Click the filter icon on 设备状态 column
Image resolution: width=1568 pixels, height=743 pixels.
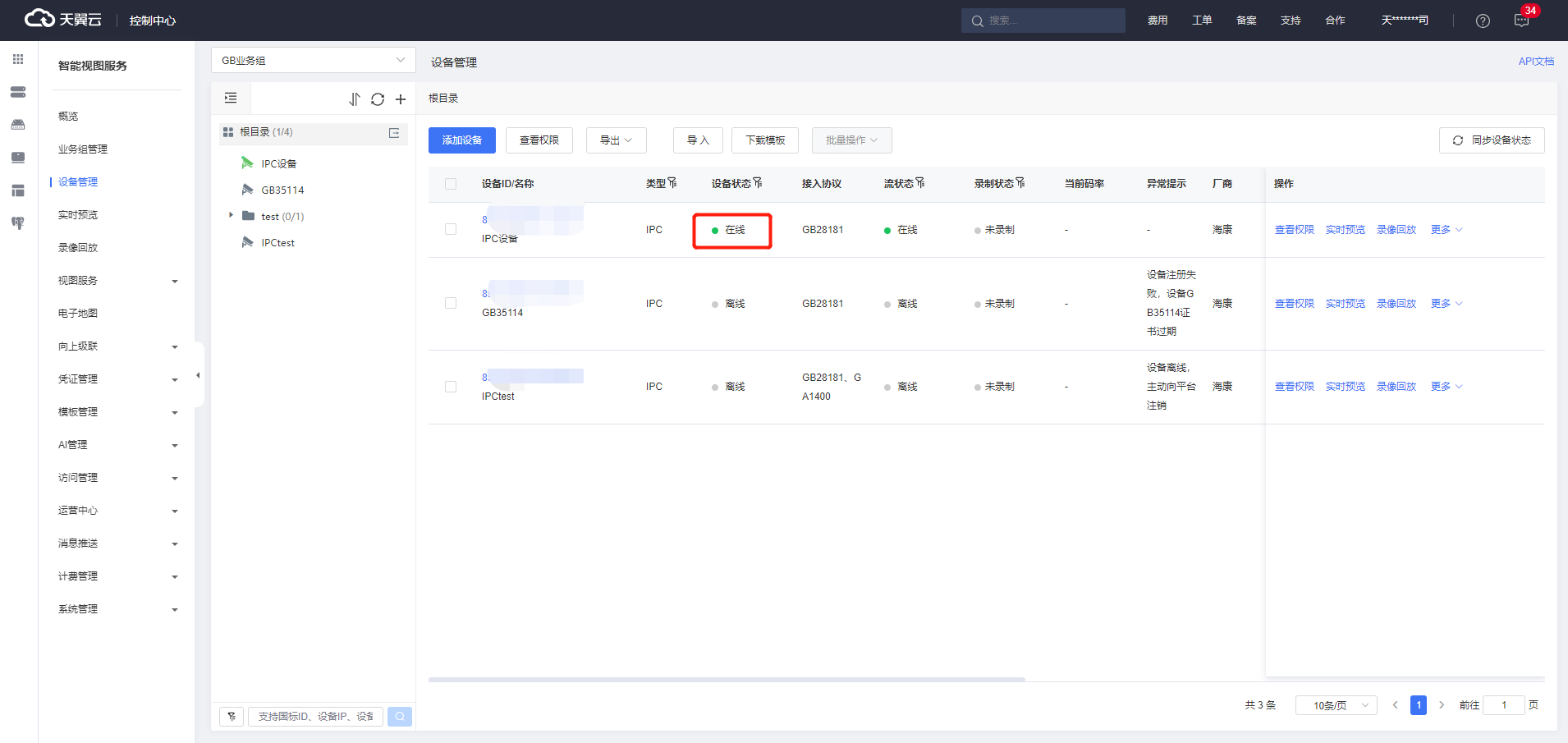click(758, 182)
